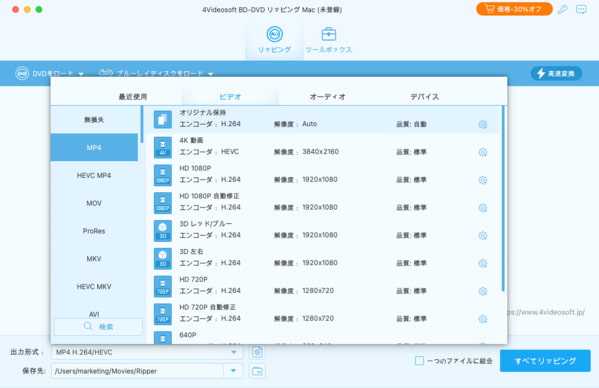Screen dimensions: 599x388
Task: Open settings gear for 3D 左右 profile
Action: (483, 264)
